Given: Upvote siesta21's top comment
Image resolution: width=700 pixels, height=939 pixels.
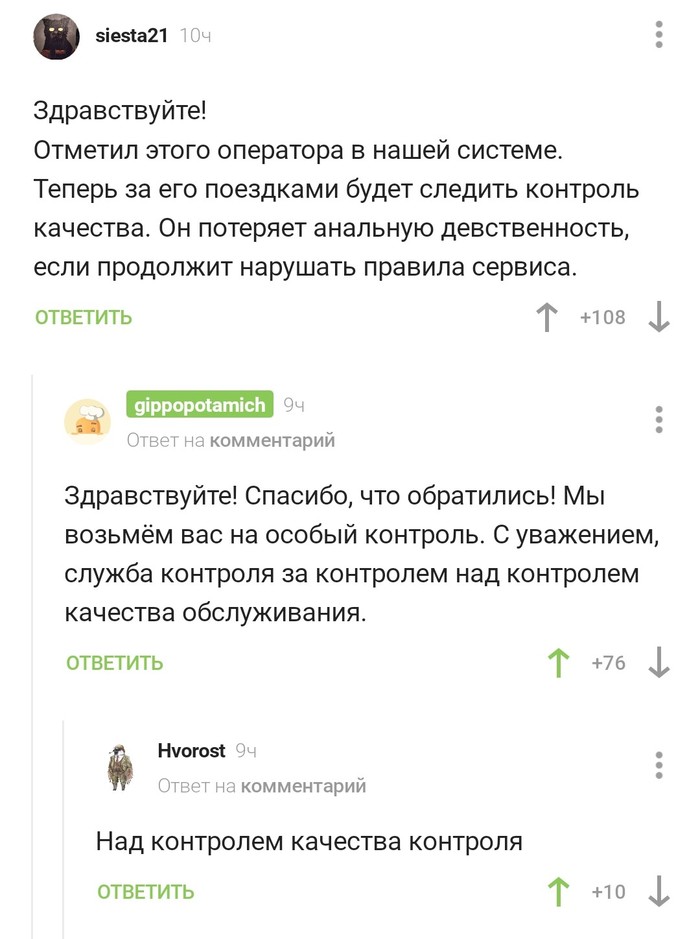Looking at the screenshot, I should [545, 316].
